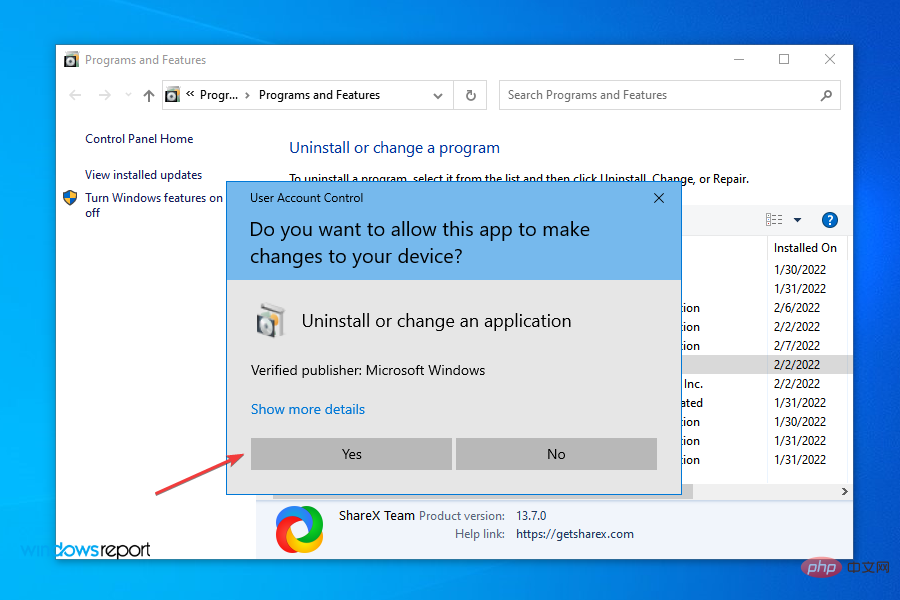900x600 pixels.
Task: Click the back arrow navigation icon
Action: tap(75, 94)
